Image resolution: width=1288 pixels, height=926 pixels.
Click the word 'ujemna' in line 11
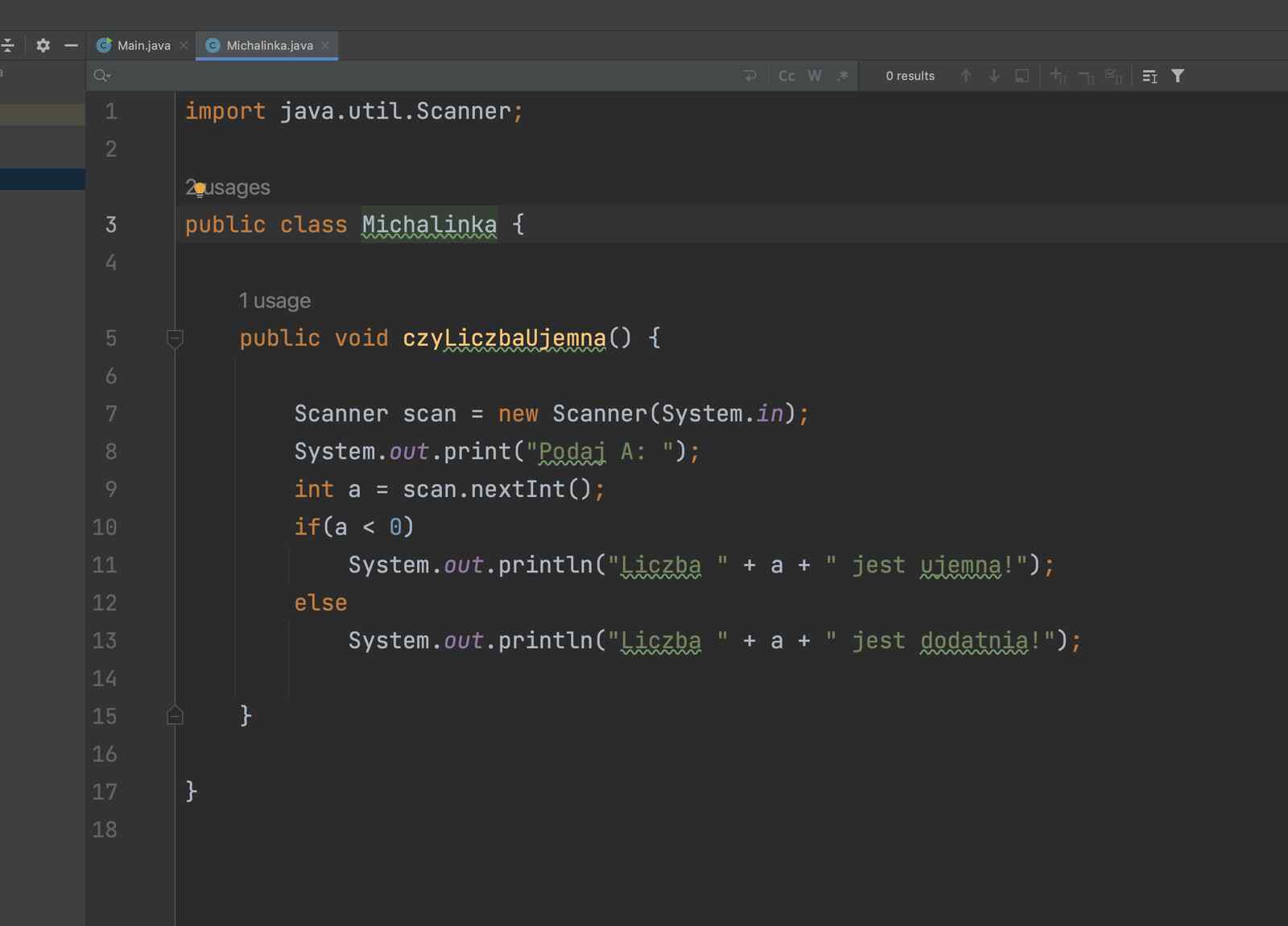tap(960, 565)
